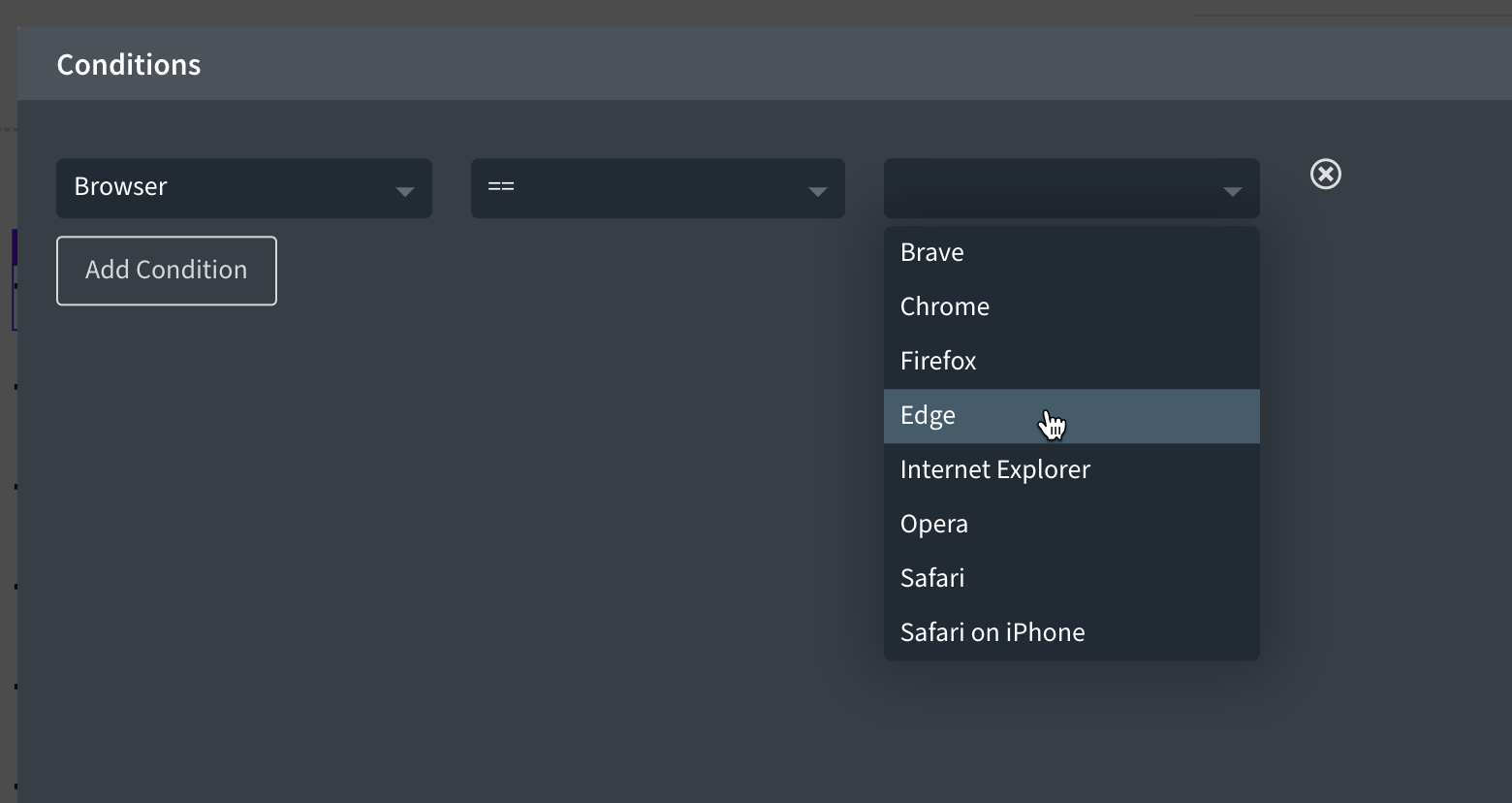This screenshot has width=1512, height=803.
Task: Click the Conditions dialog title text
Action: pyautogui.click(x=129, y=65)
